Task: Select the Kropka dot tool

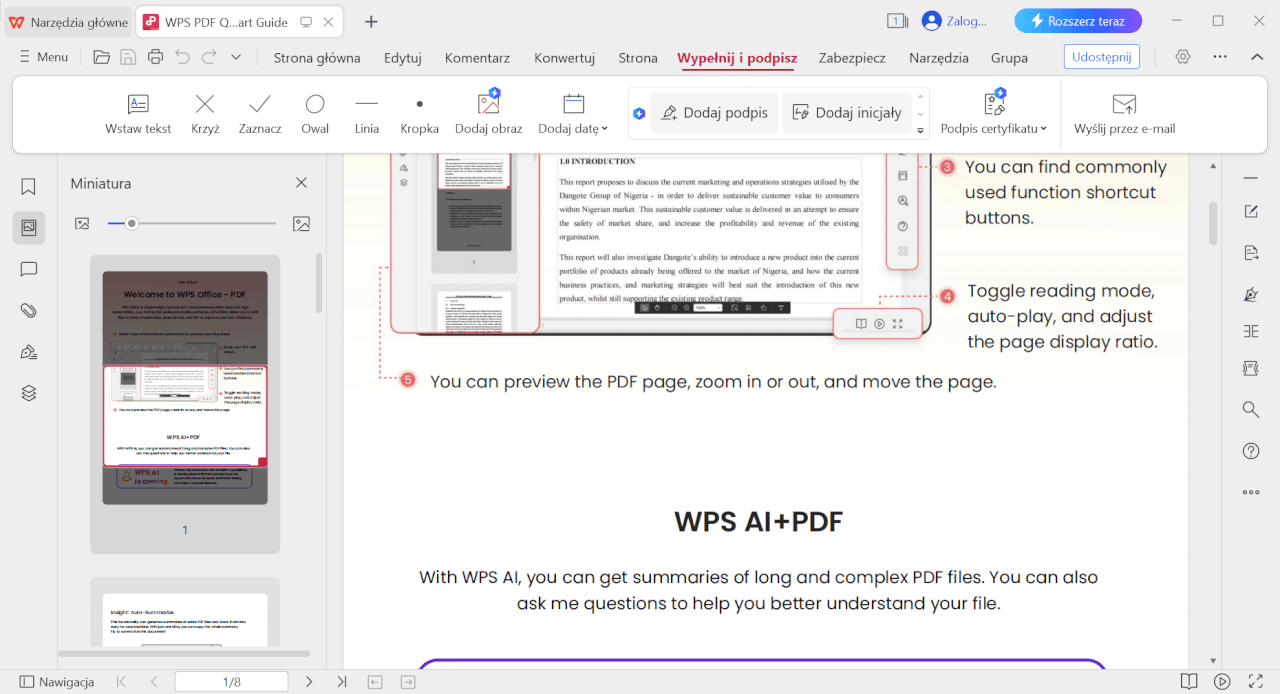Action: click(x=419, y=114)
